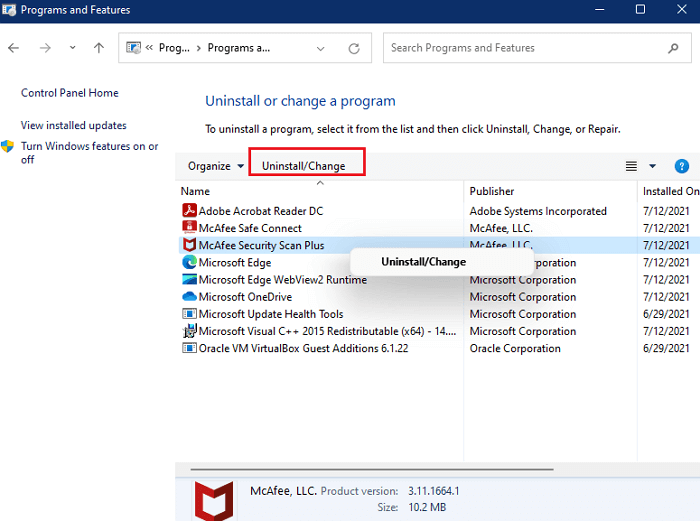
Task: Click into Search Programs and Features box
Action: tap(537, 48)
